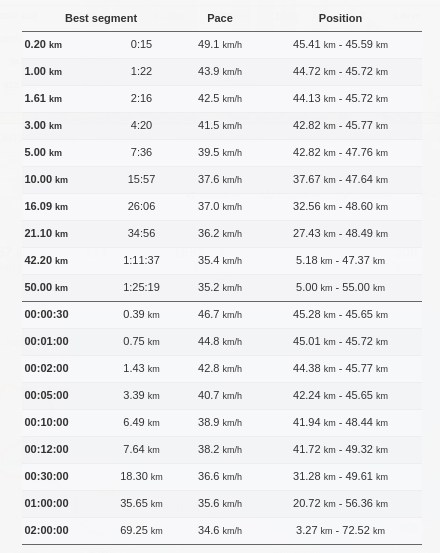
Task: Click the 00:30:00 distance 18.30 km
Action: [141, 476]
